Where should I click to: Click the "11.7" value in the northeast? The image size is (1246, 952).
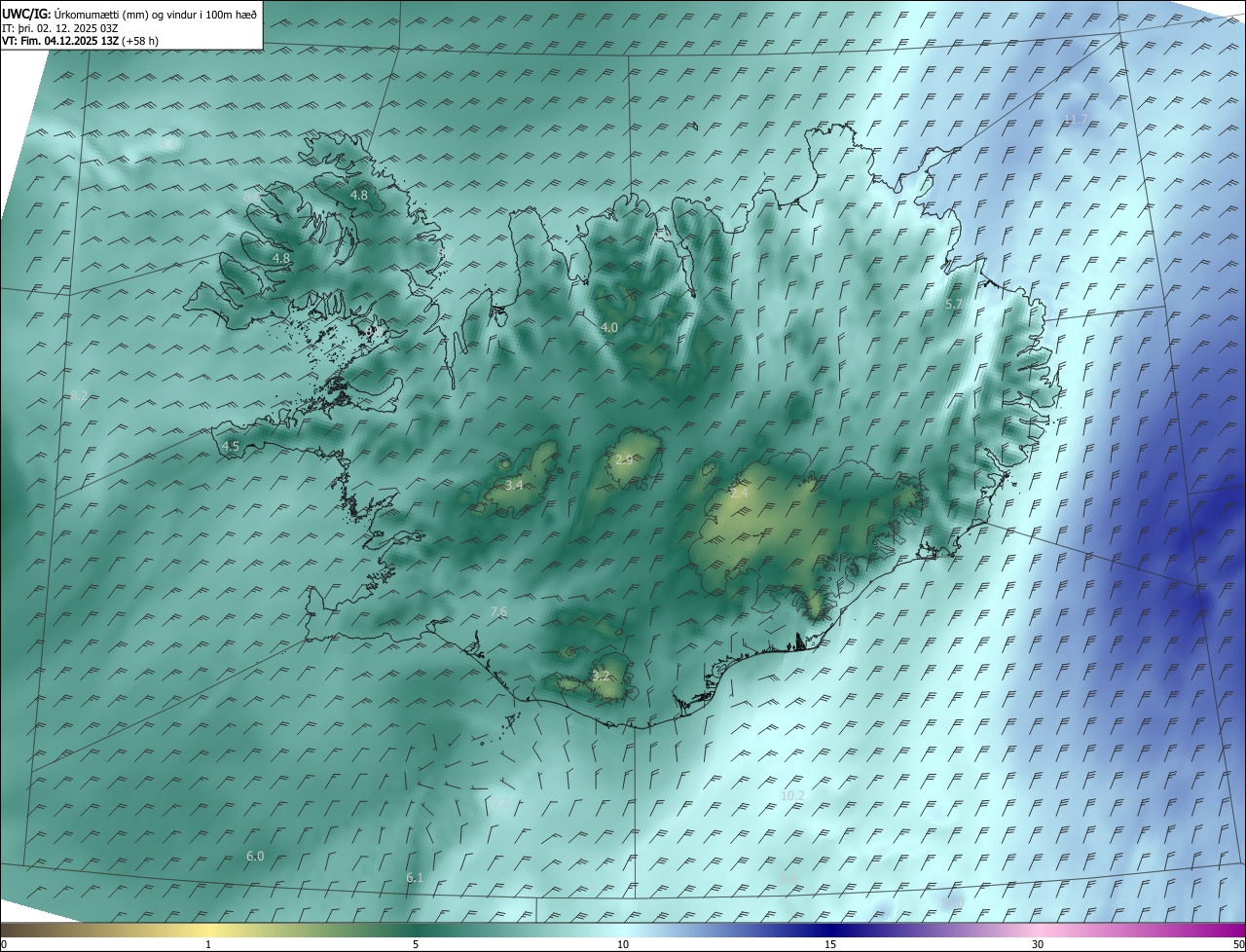(1075, 119)
